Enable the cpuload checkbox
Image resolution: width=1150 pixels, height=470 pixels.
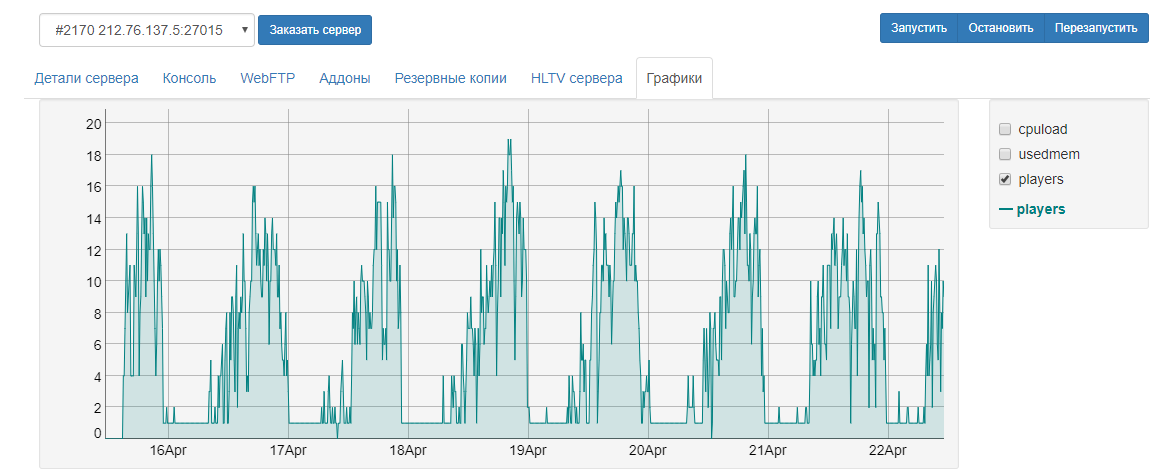[1005, 130]
